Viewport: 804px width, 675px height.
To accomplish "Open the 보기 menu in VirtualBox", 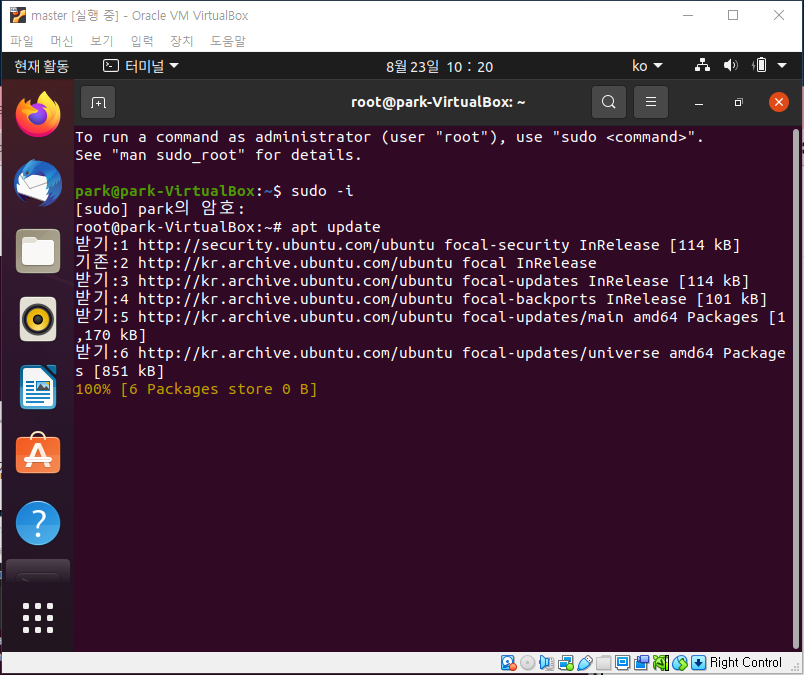I will 102,41.
